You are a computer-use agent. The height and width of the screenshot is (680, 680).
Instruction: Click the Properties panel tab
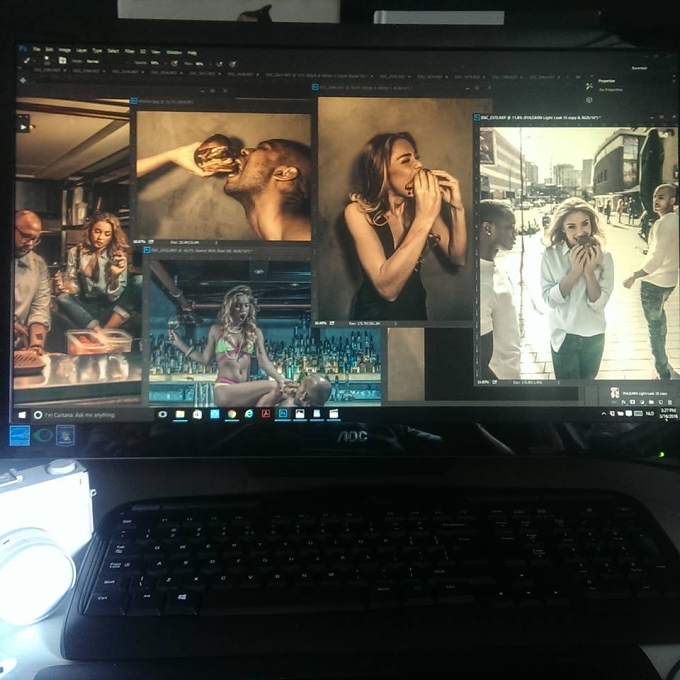[606, 81]
